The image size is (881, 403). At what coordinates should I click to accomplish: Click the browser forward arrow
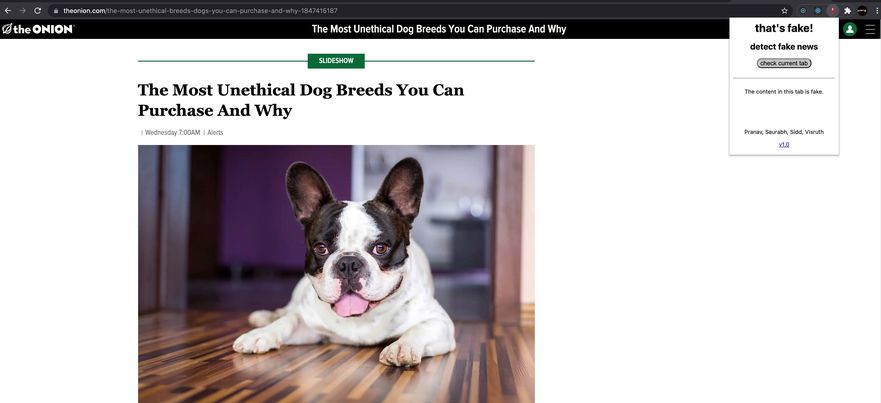(x=22, y=11)
